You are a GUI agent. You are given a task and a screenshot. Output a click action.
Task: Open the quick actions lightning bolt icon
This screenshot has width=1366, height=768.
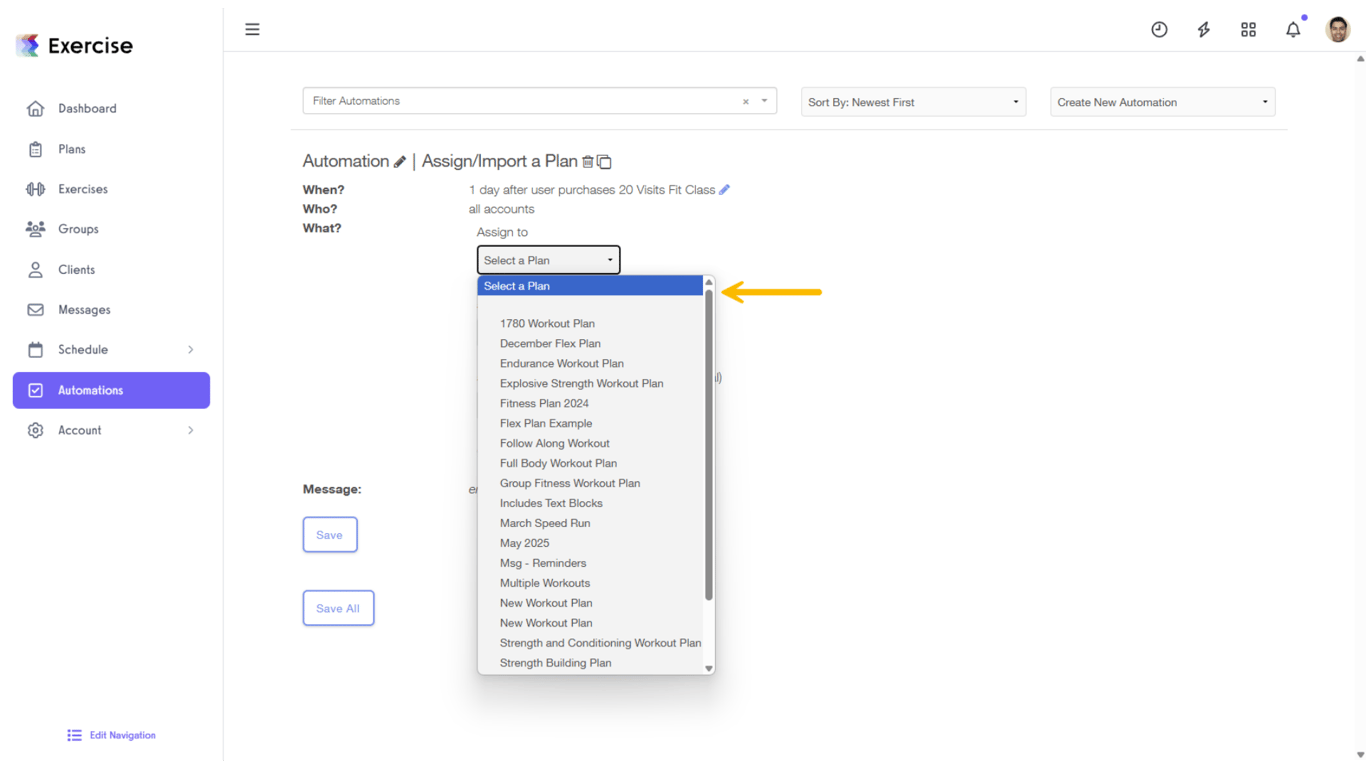click(x=1203, y=29)
